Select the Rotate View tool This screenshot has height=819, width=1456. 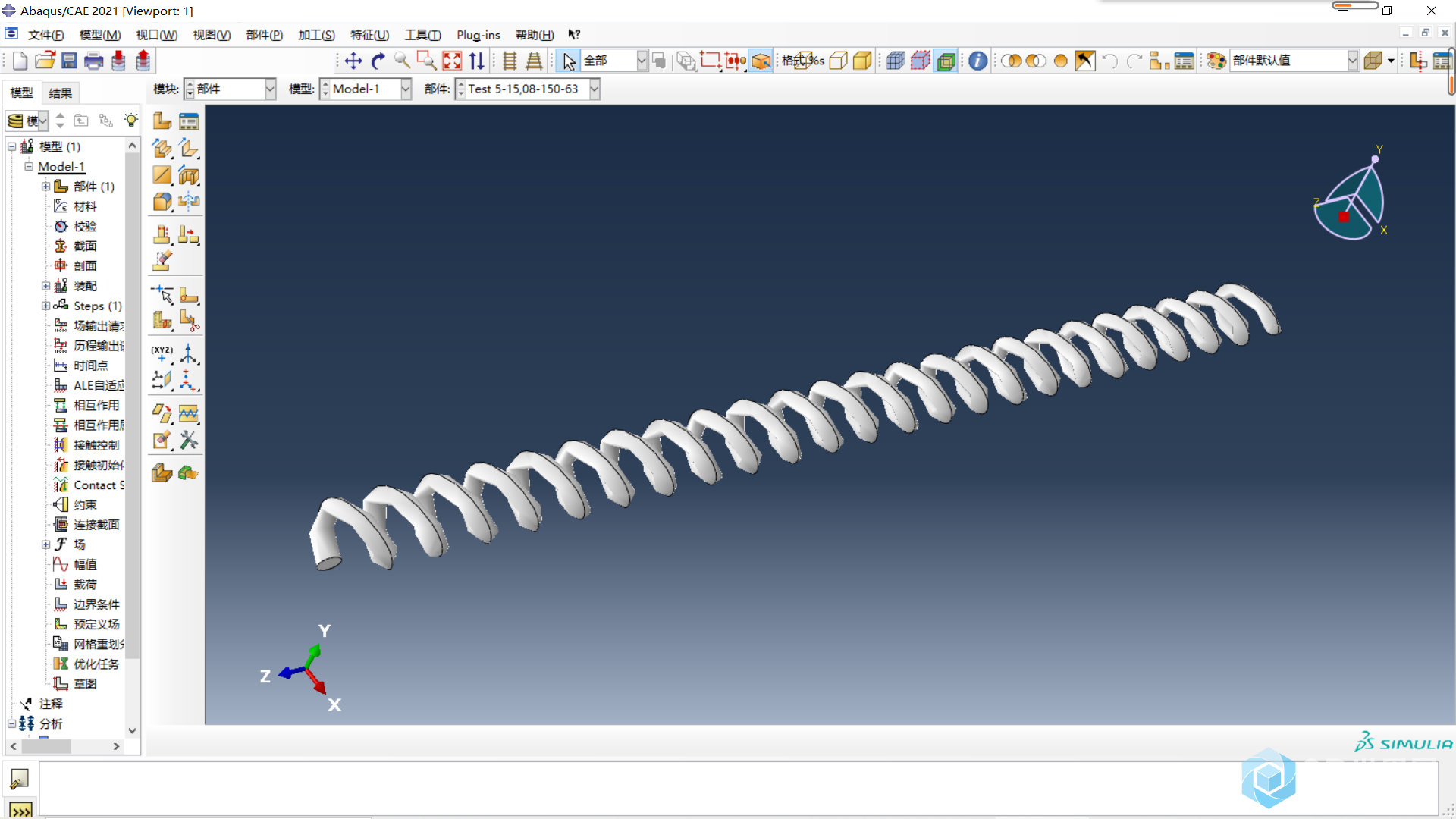click(378, 61)
